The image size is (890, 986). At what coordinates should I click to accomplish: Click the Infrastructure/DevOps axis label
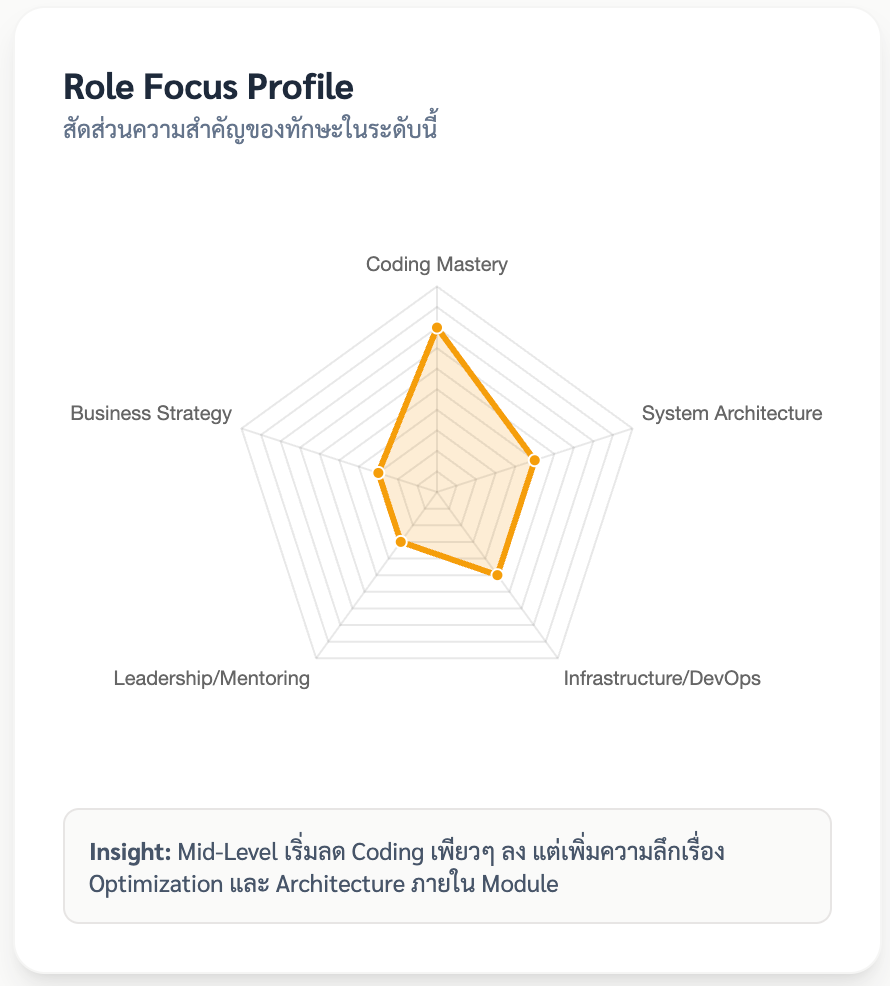pyautogui.click(x=661, y=679)
